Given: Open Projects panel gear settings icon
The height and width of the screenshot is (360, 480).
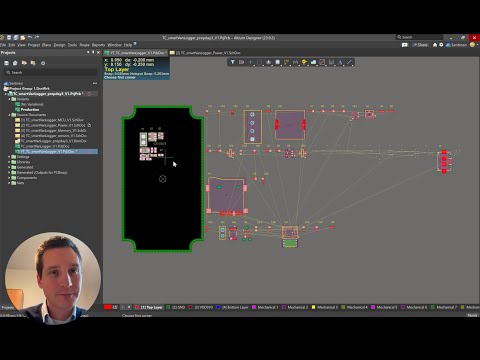Looking at the screenshot, I should [43, 63].
